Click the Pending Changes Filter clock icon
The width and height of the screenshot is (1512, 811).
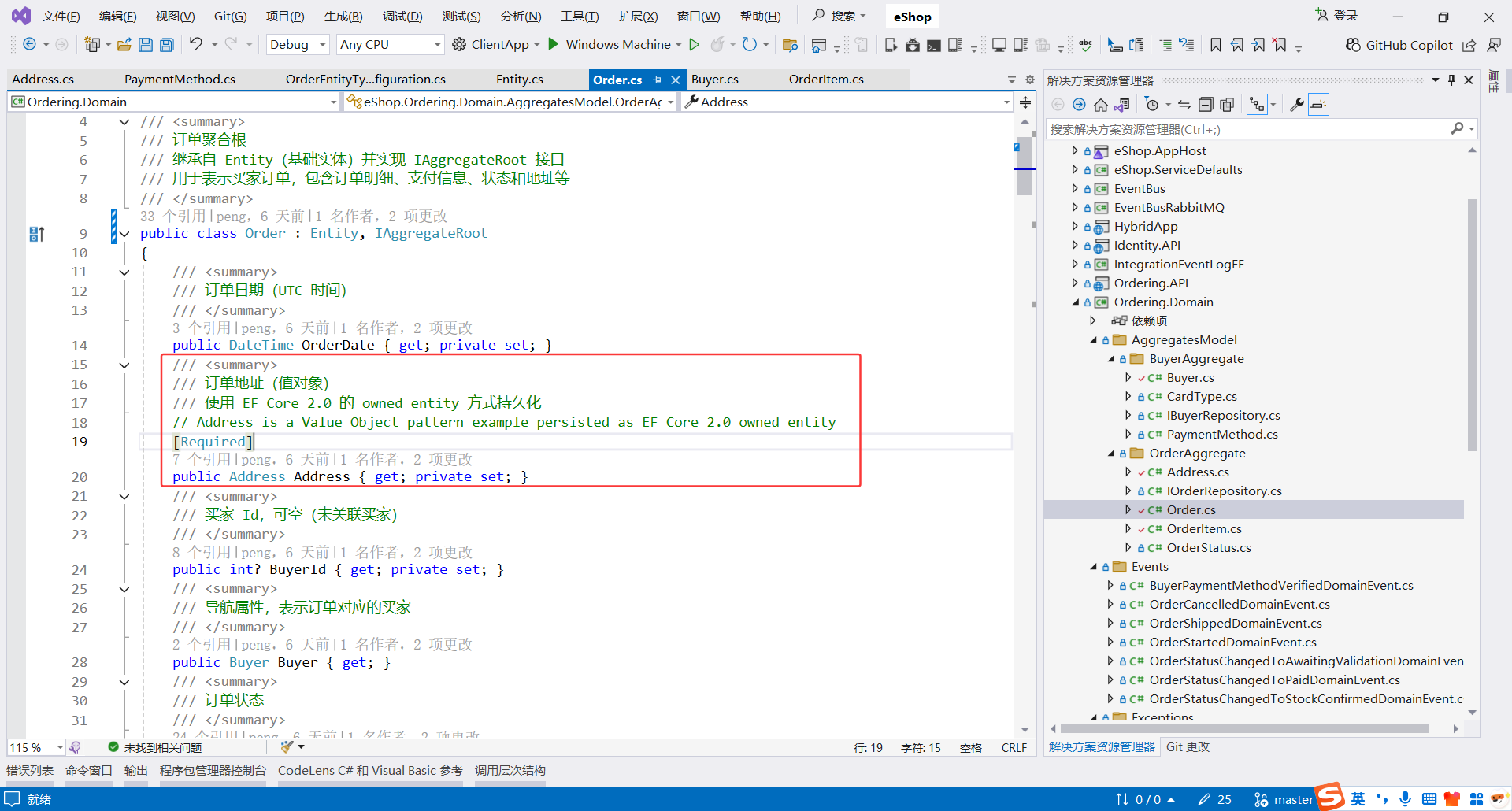pos(1152,105)
